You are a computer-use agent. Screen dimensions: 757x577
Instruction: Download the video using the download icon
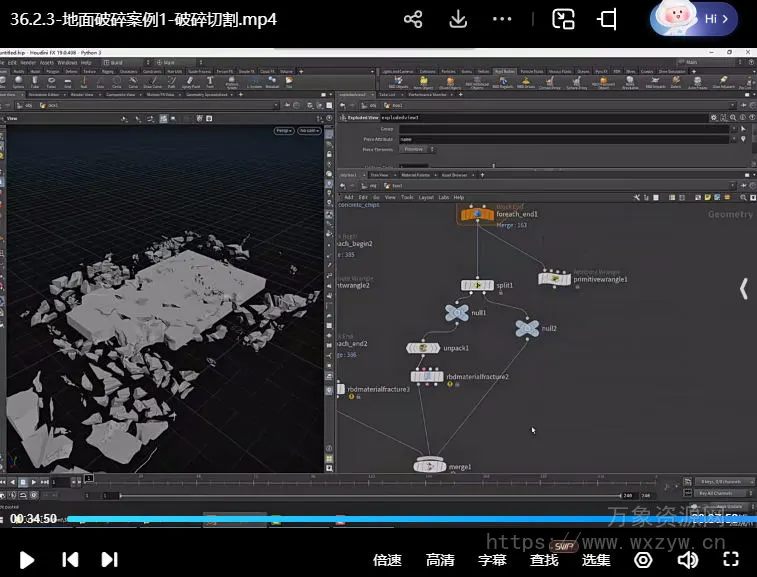458,20
